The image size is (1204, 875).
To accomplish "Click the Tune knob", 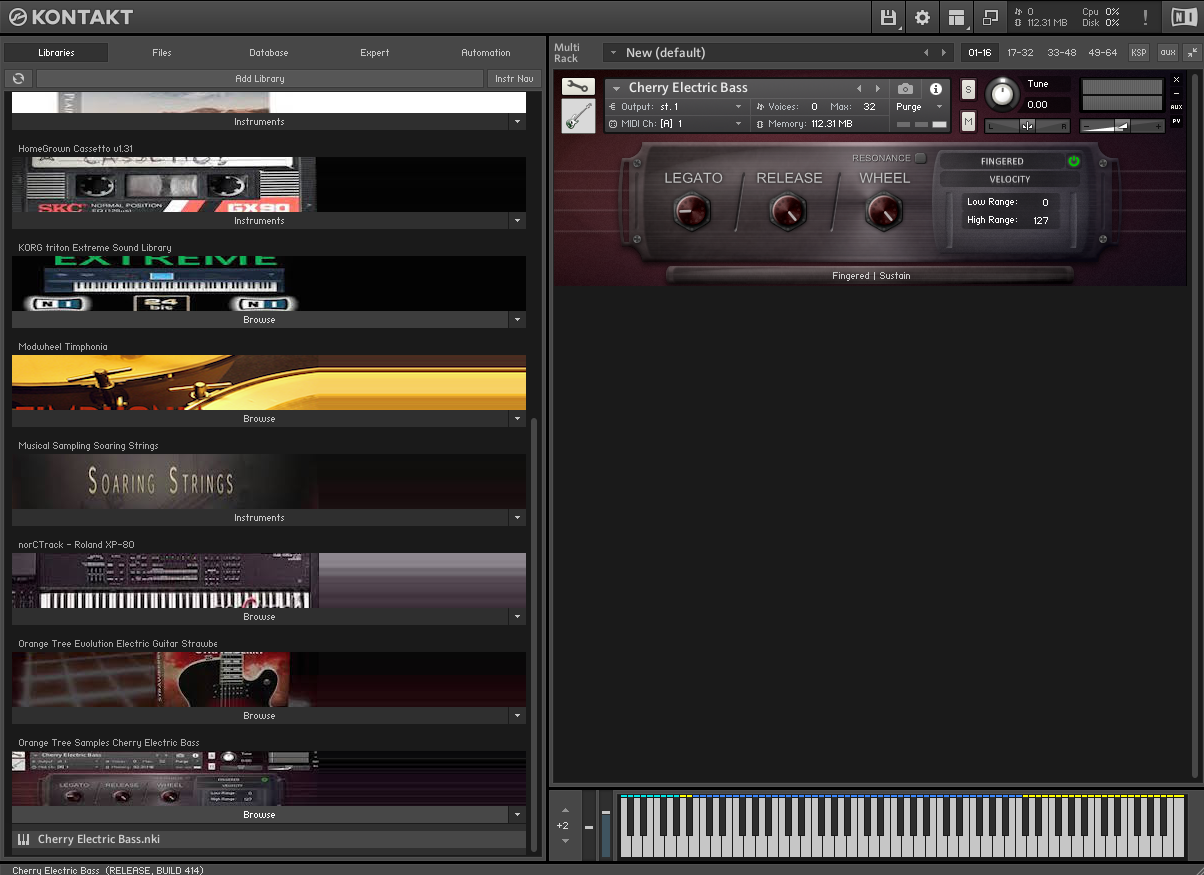I will tap(1000, 96).
